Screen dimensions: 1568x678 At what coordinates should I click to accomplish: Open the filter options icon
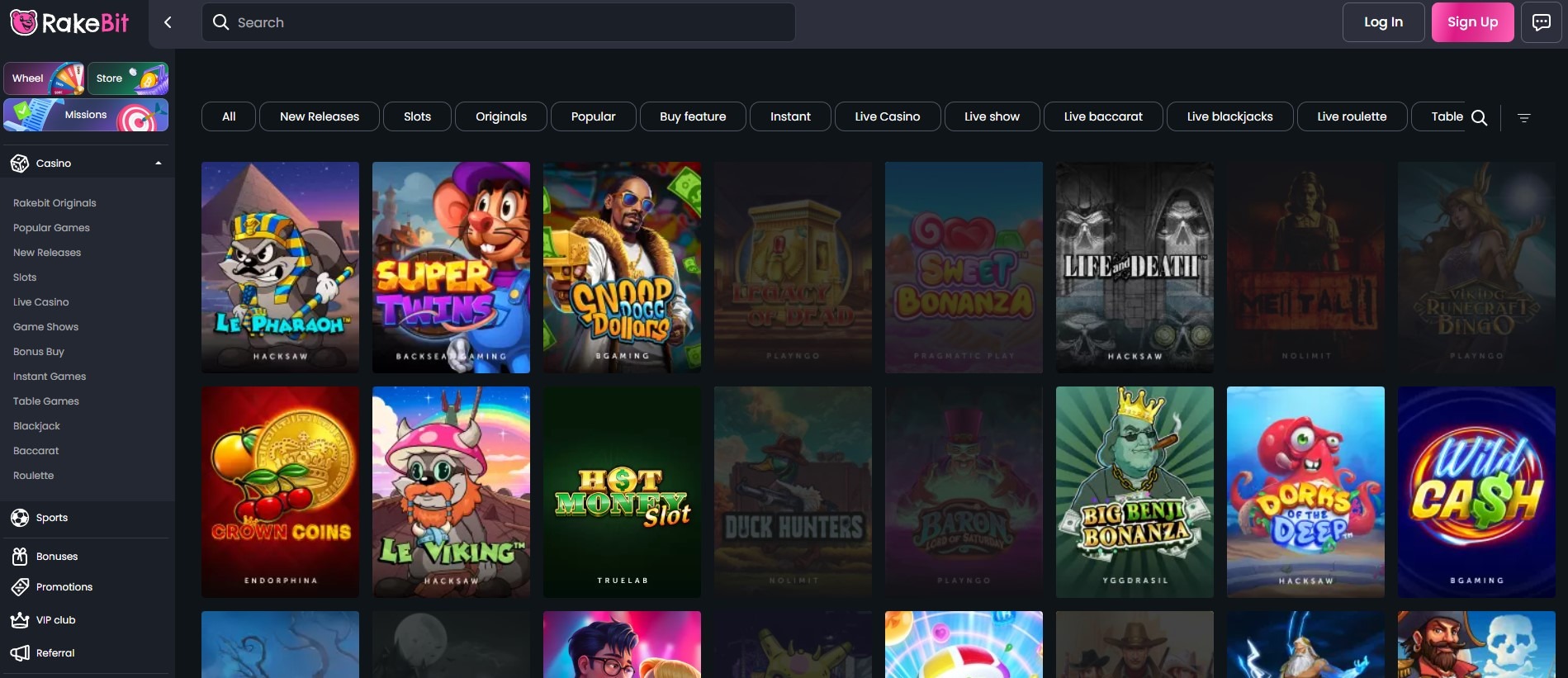pos(1524,117)
